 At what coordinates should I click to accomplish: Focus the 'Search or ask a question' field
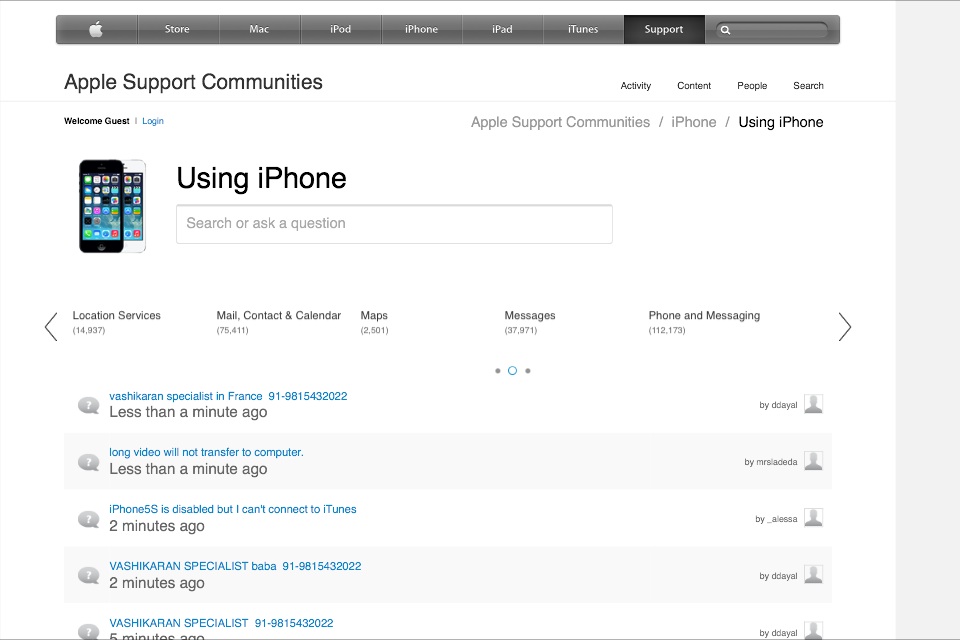pyautogui.click(x=394, y=224)
